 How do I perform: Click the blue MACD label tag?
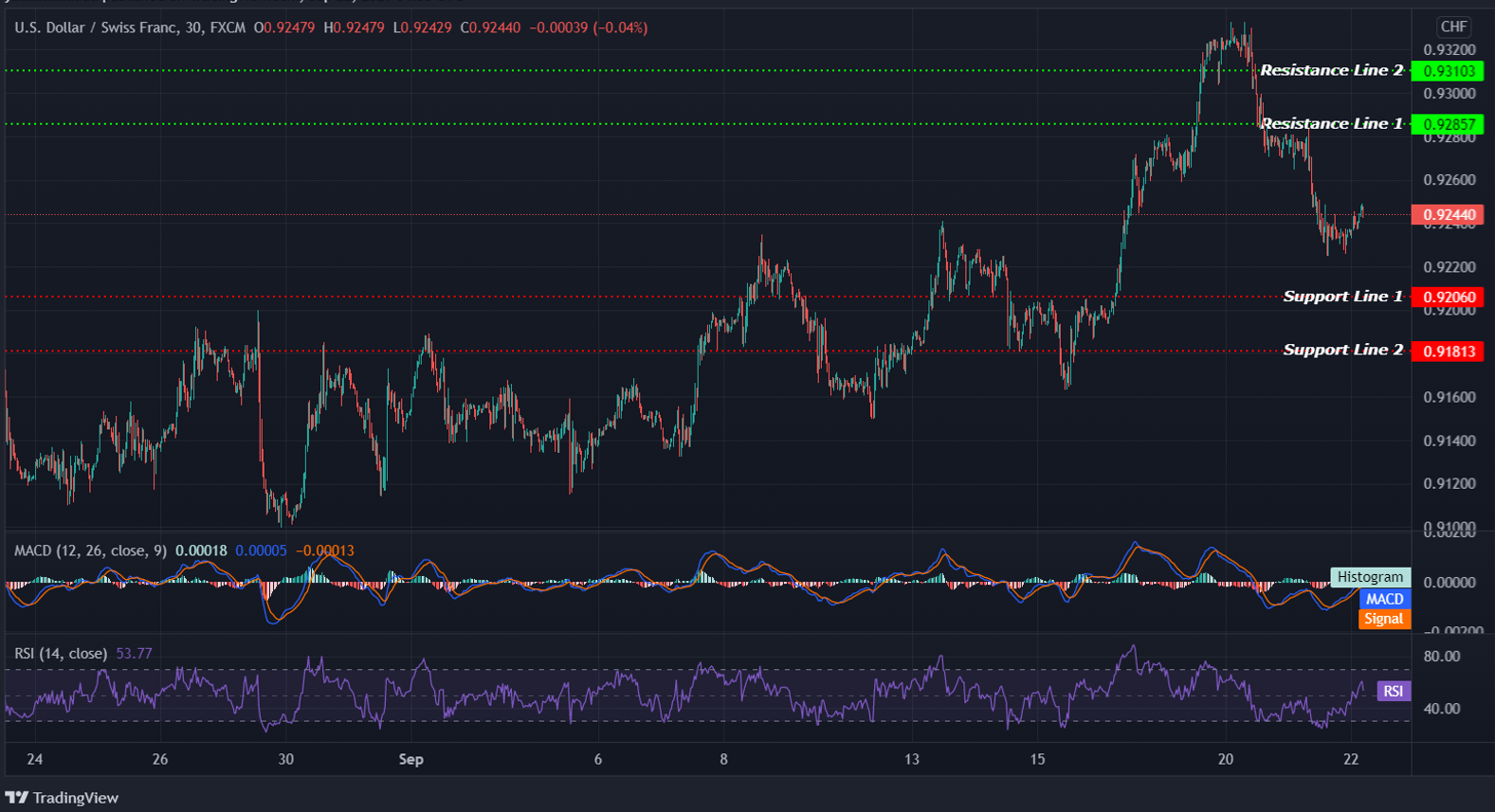(1384, 599)
